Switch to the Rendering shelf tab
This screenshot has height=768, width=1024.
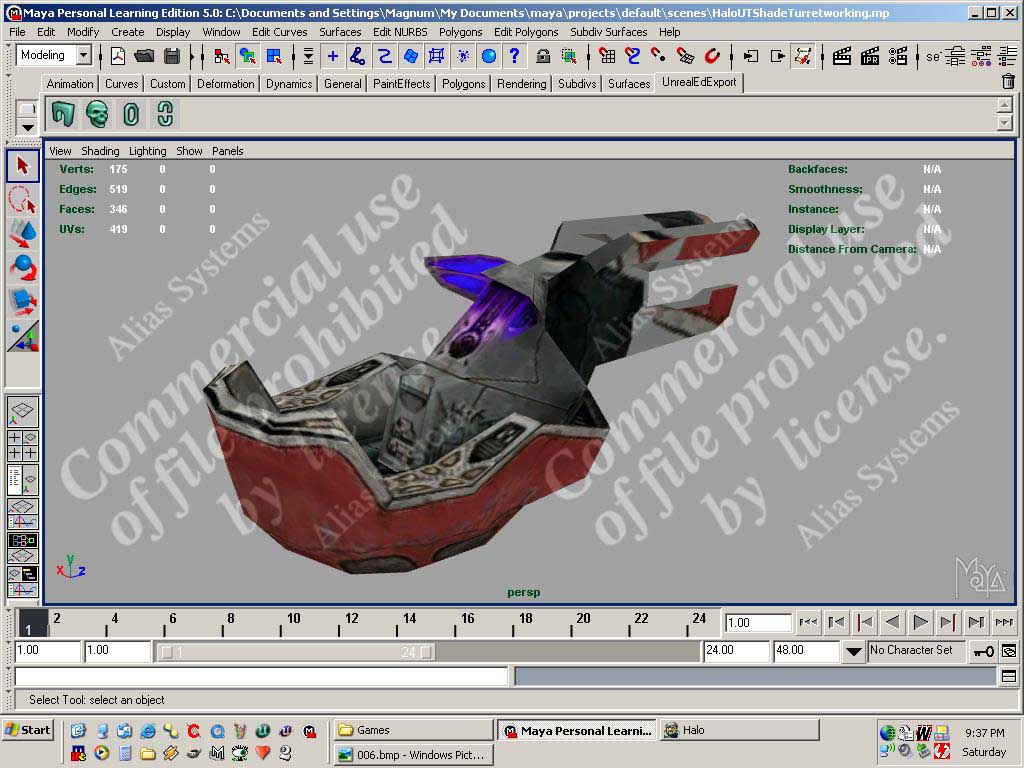pos(522,84)
